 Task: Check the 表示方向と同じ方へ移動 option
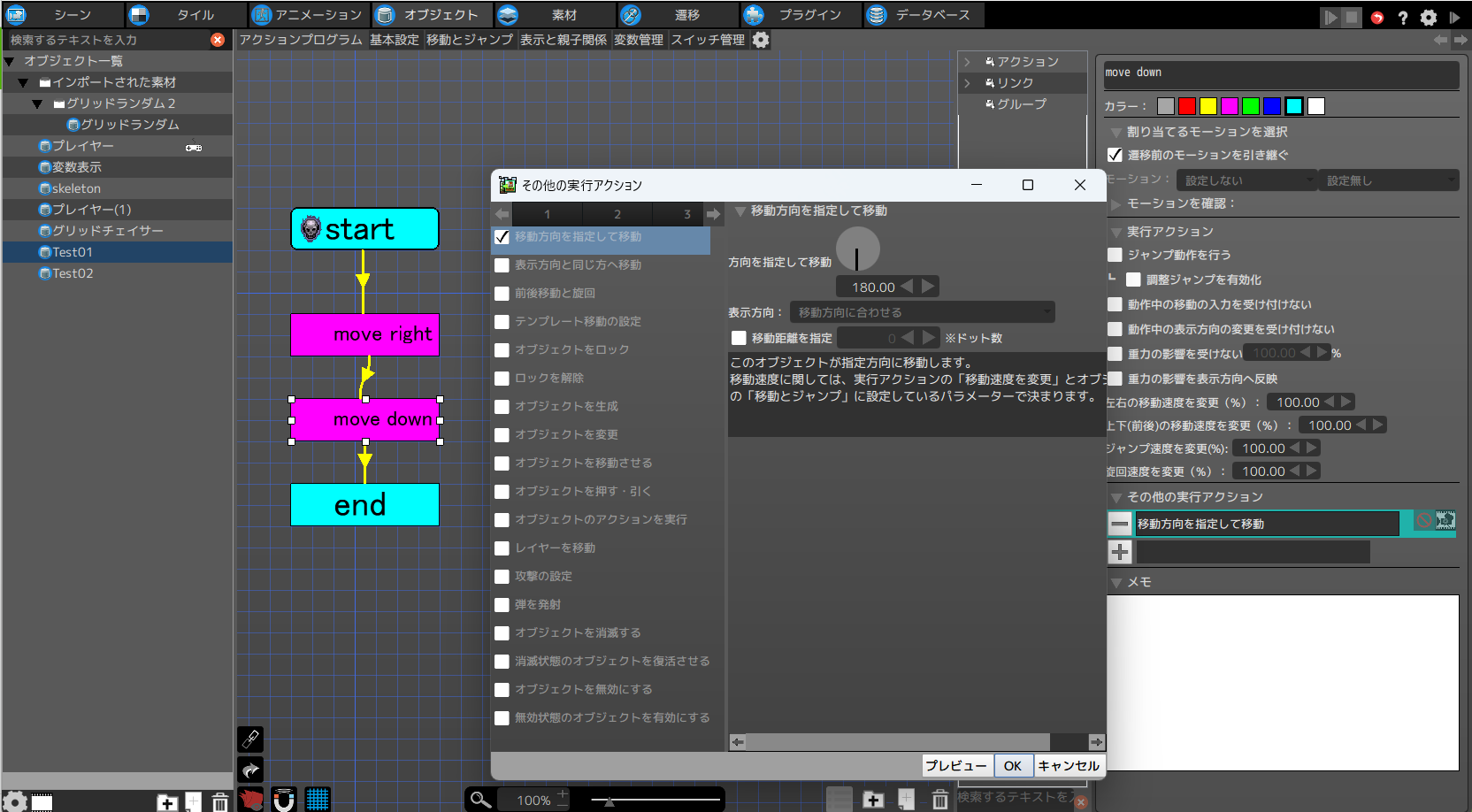[502, 265]
